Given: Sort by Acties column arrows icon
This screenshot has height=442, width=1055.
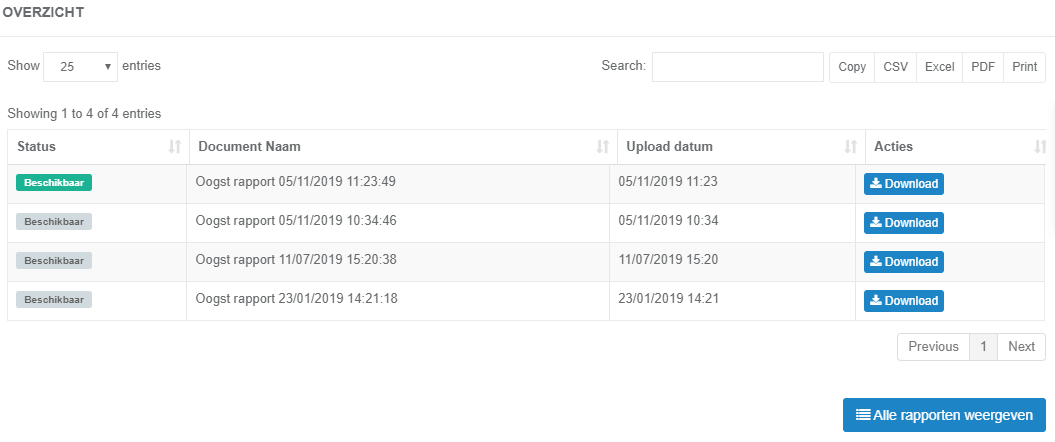Looking at the screenshot, I should point(1040,147).
